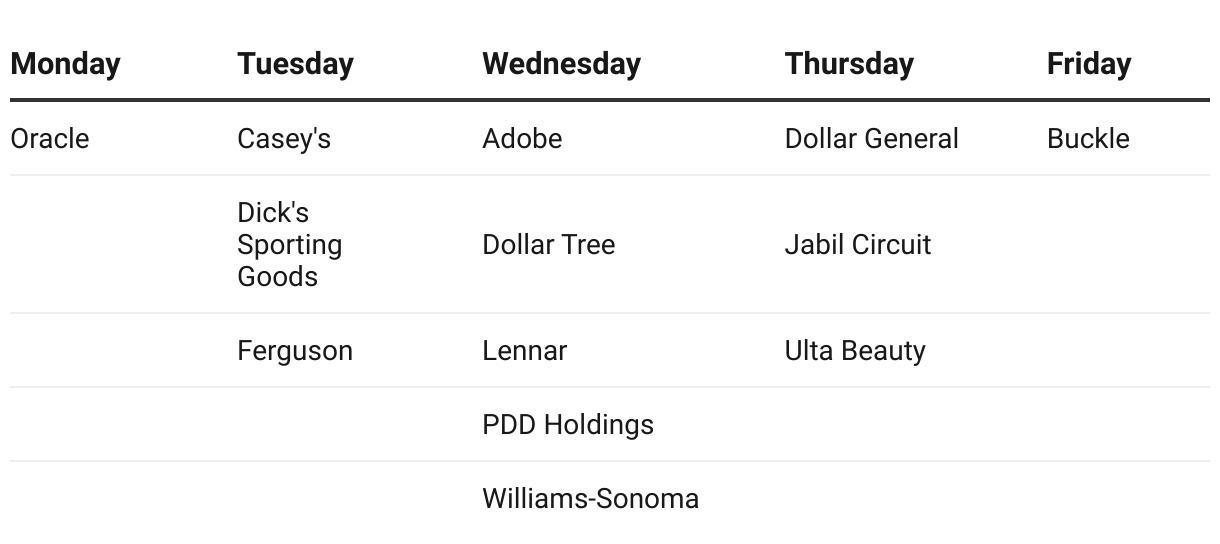
Task: Select the Dollar Tree cell
Action: (548, 244)
